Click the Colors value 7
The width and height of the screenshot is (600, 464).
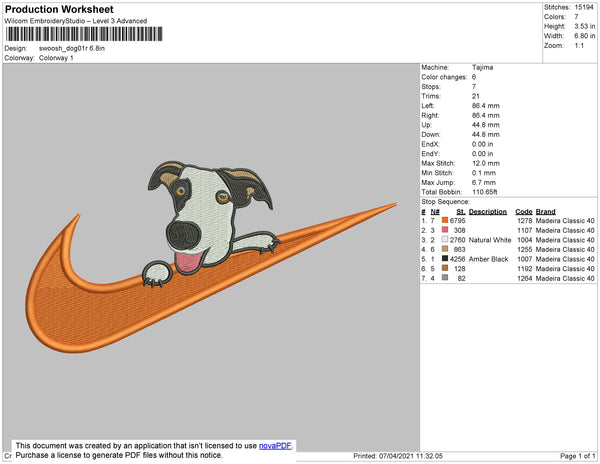coord(576,17)
